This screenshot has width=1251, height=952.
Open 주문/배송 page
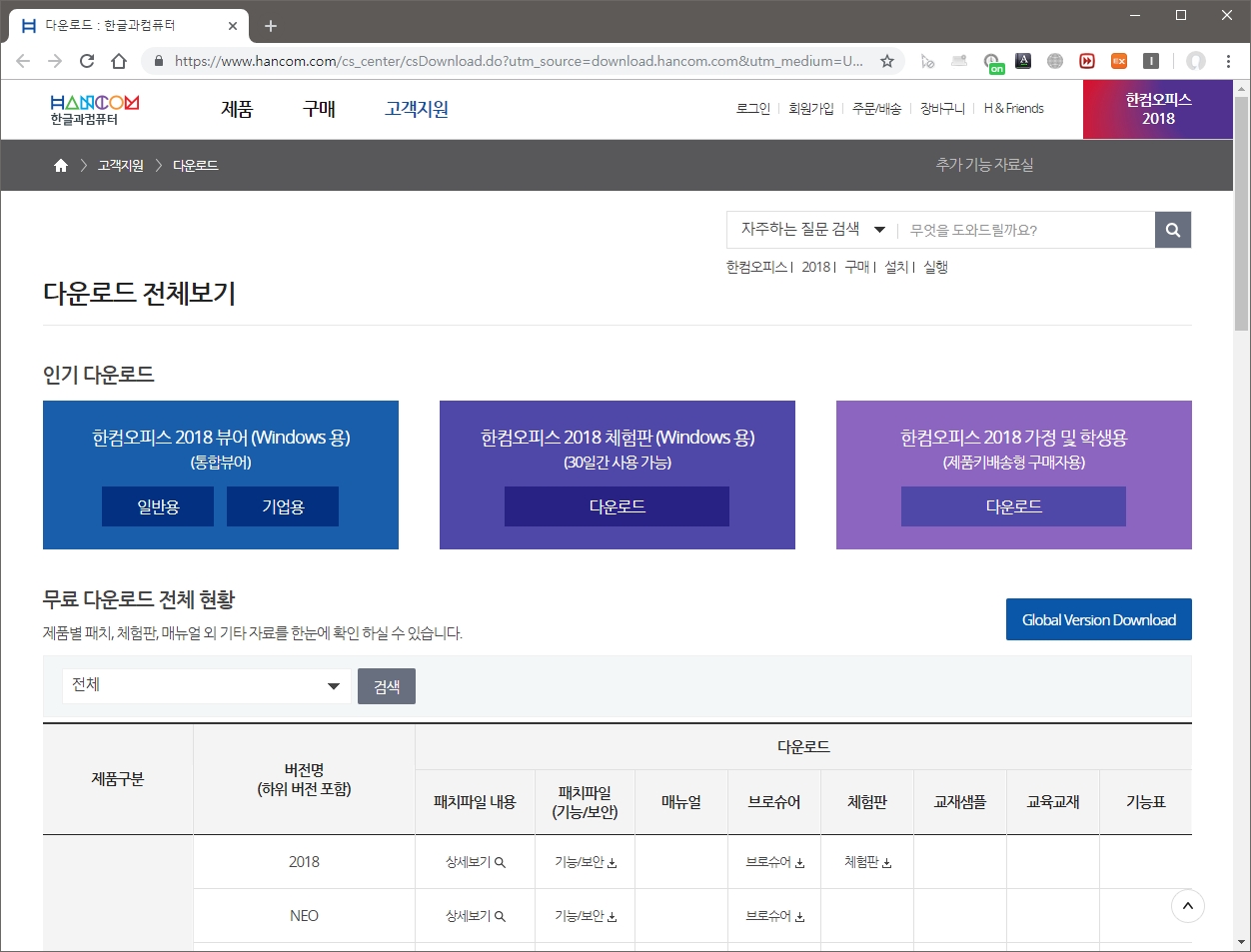coord(876,109)
